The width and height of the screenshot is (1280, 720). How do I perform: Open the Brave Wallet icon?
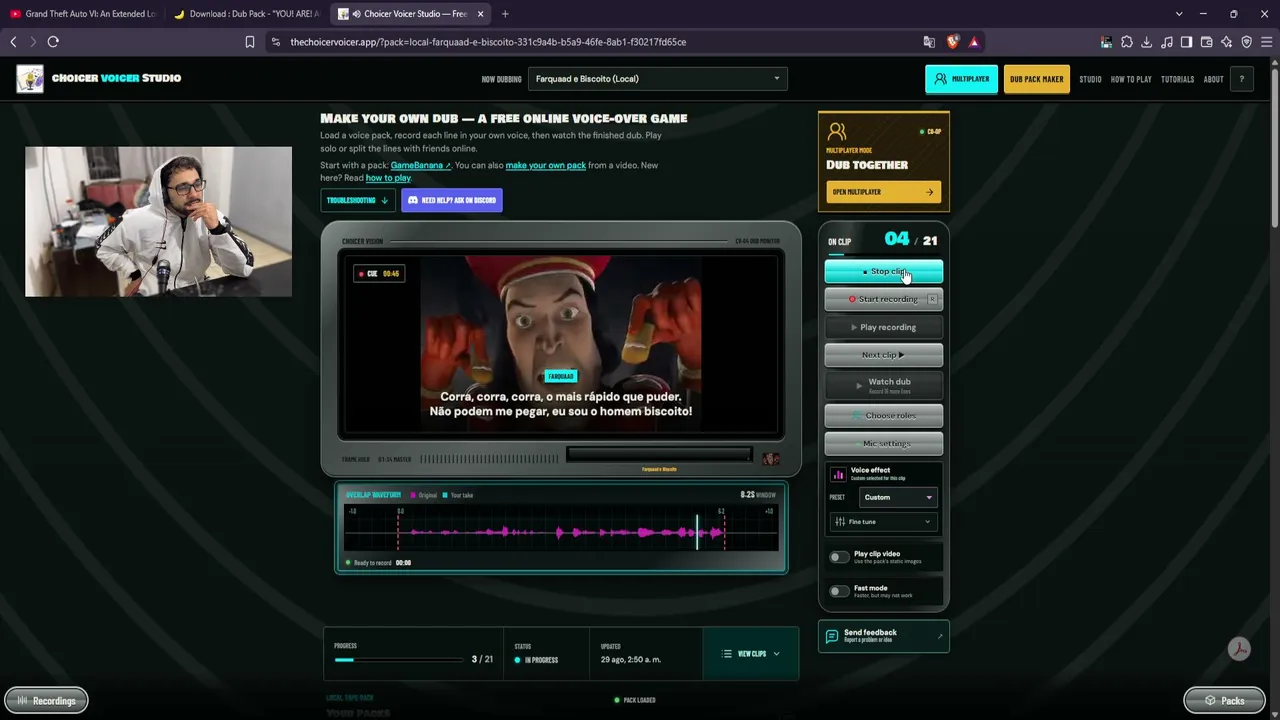point(1207,42)
